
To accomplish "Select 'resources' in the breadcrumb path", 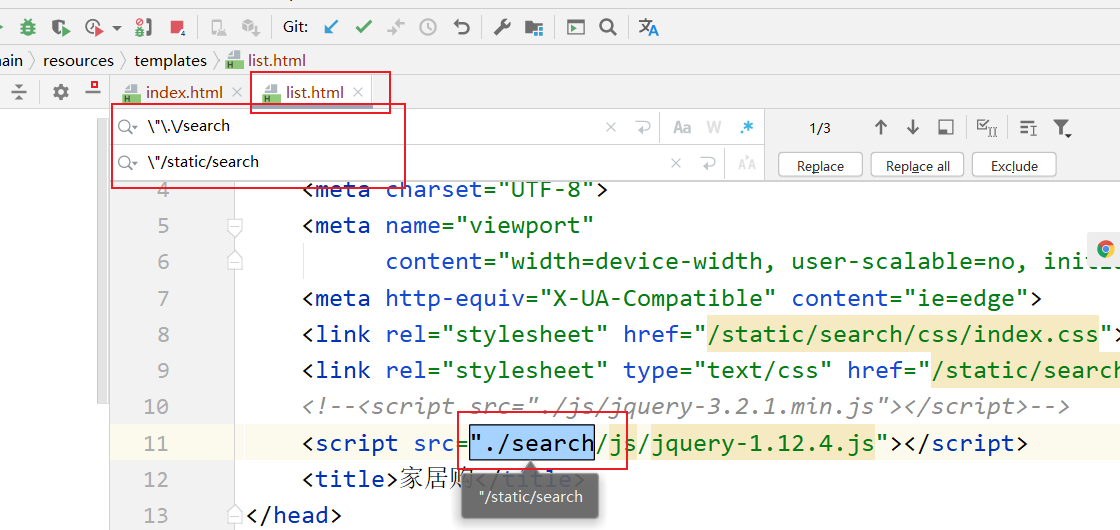I will (79, 61).
